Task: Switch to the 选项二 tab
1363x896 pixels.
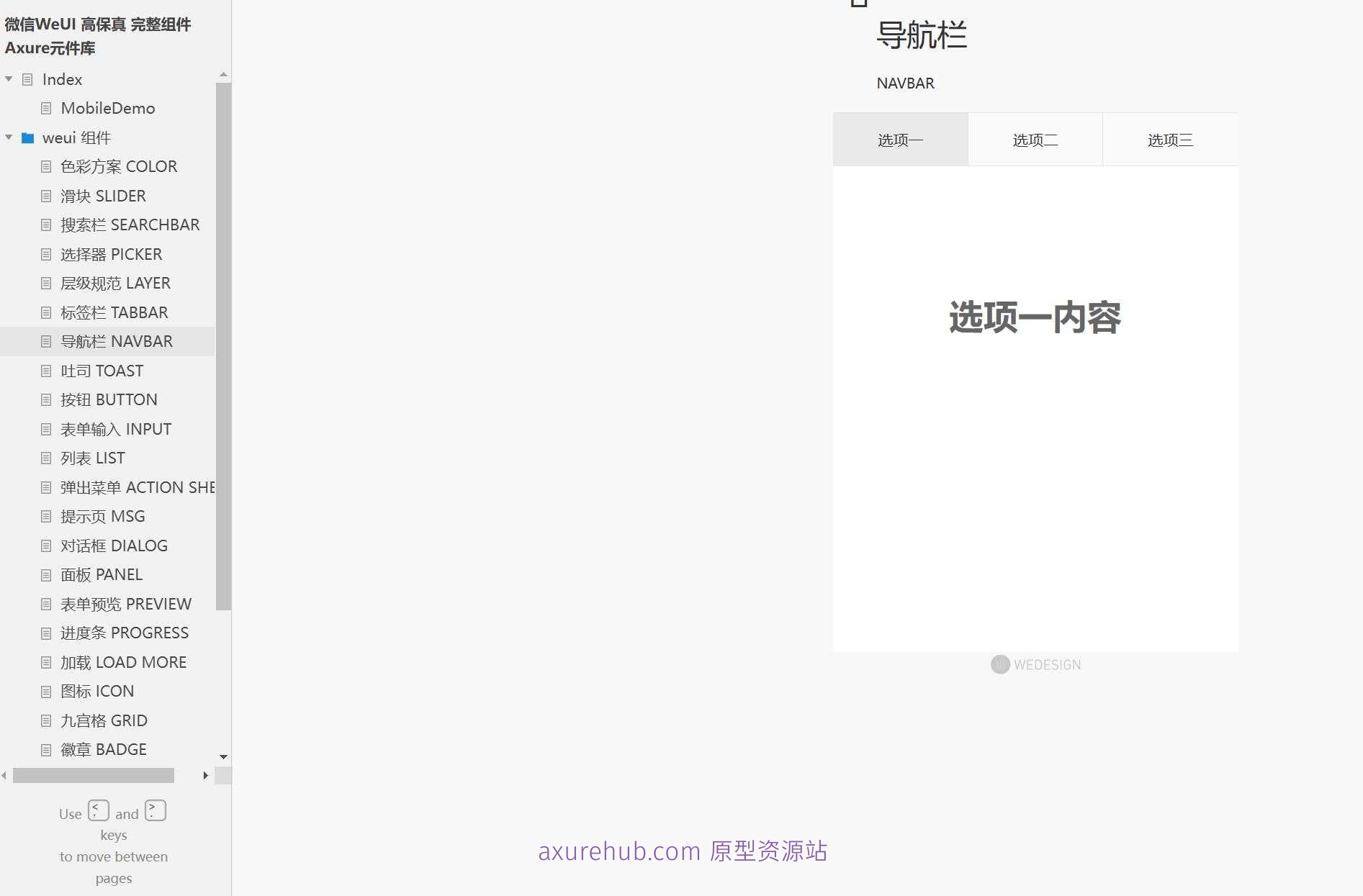Action: point(1035,139)
